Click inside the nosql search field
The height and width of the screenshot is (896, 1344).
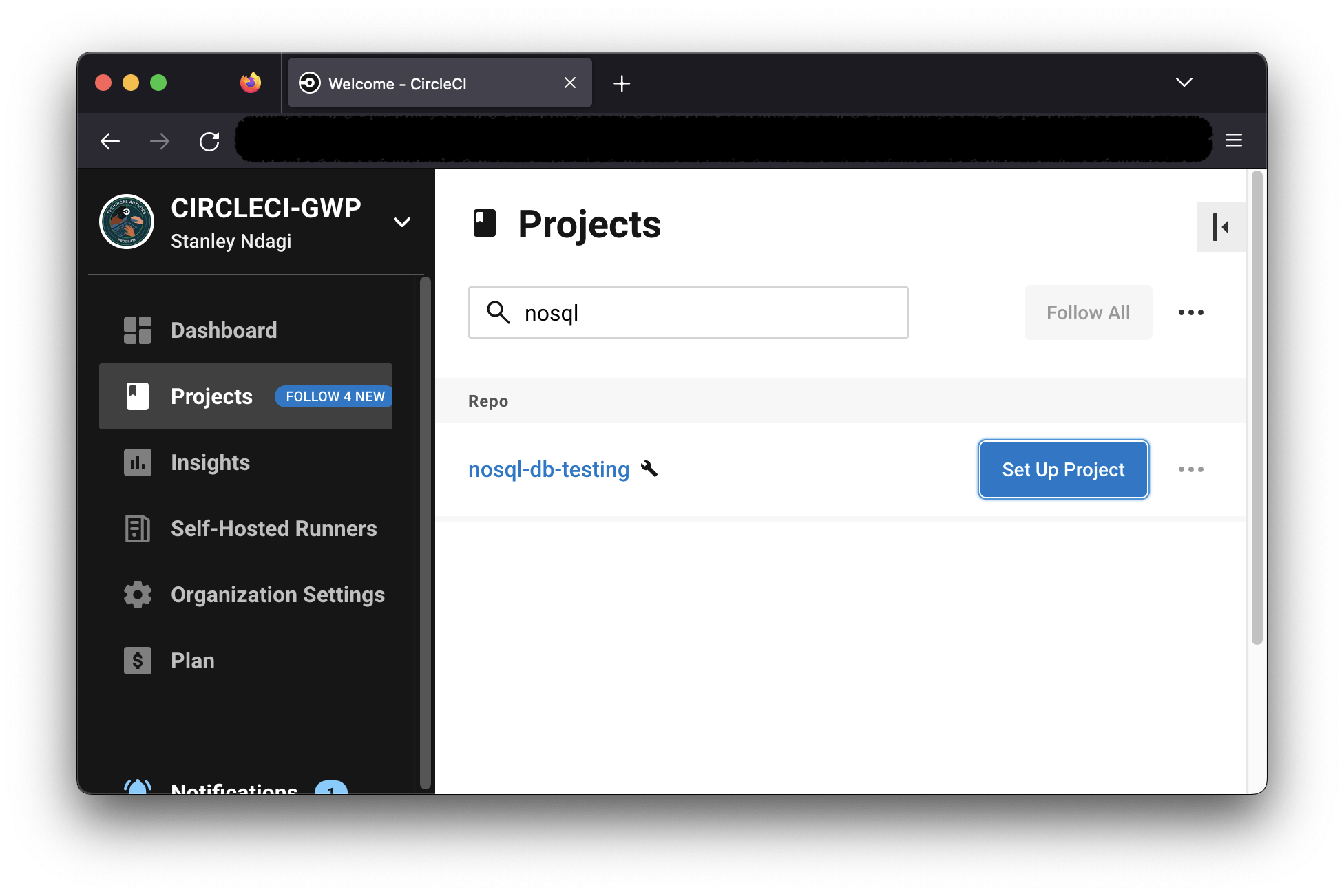point(689,312)
